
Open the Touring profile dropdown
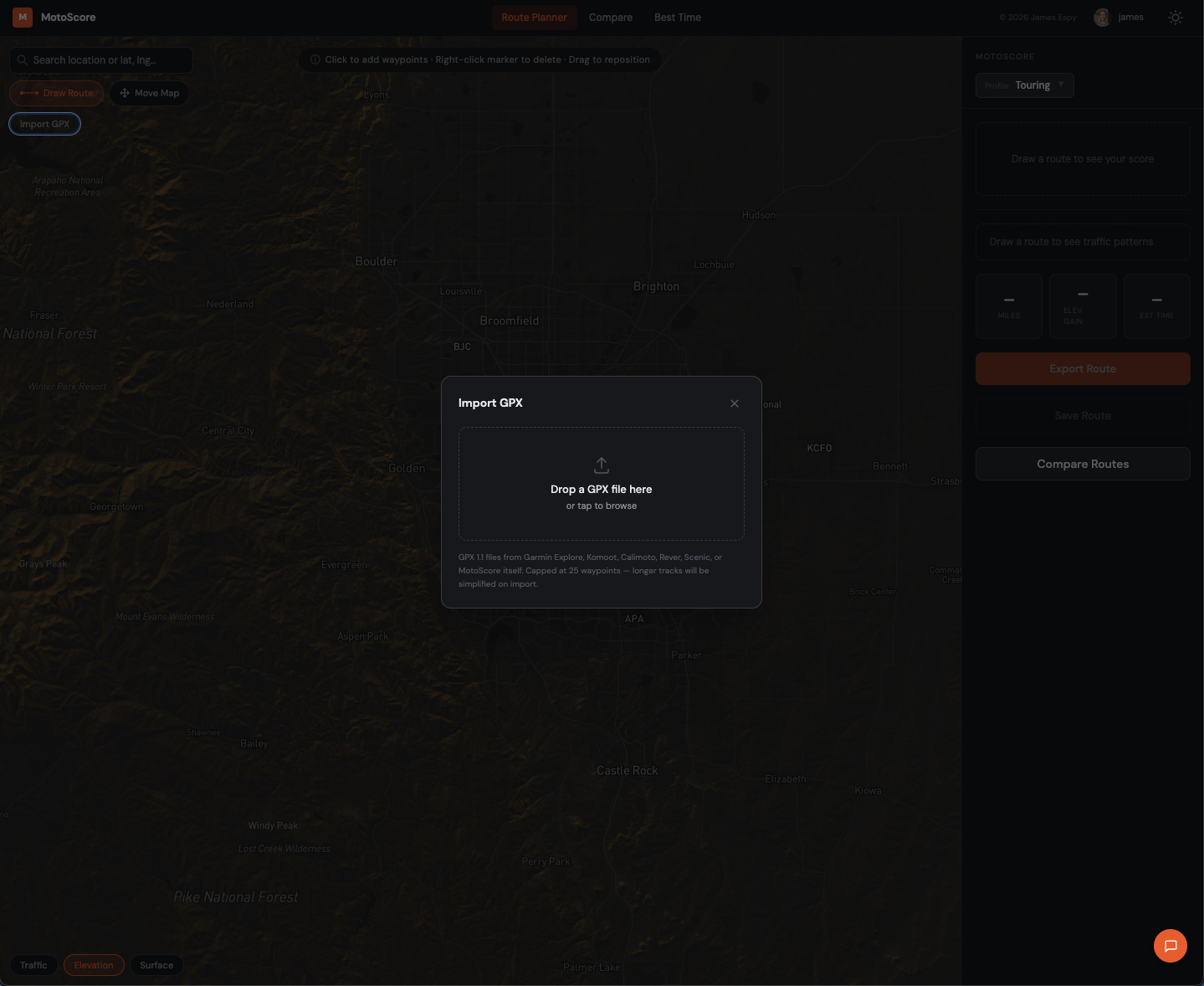(1024, 85)
